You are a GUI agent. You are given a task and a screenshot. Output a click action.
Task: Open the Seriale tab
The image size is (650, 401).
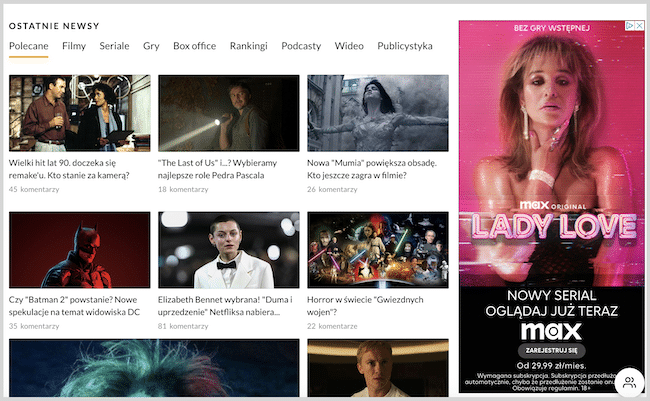point(114,46)
